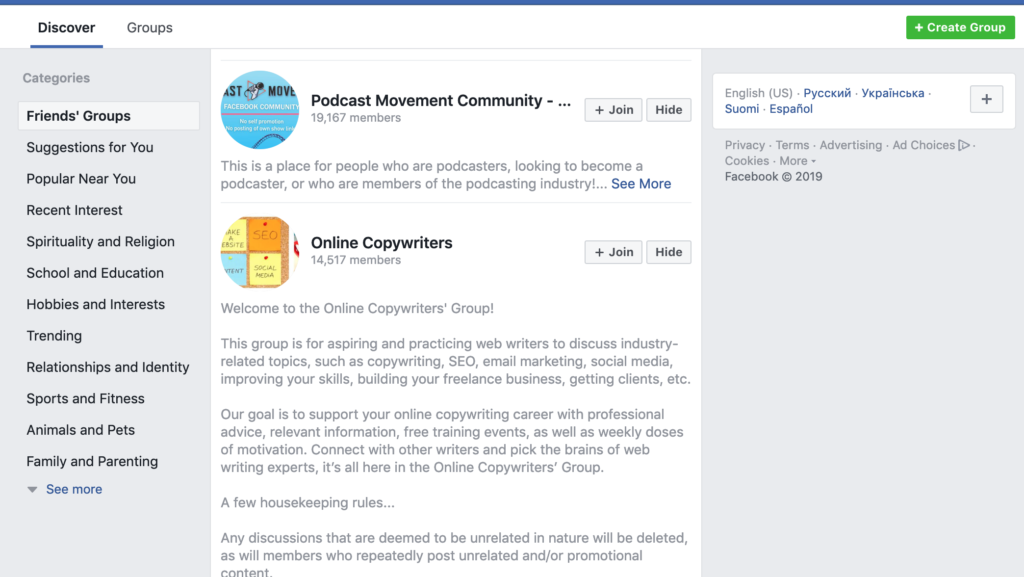
Task: Open Podcast Movement Community group avatar
Action: (260, 110)
